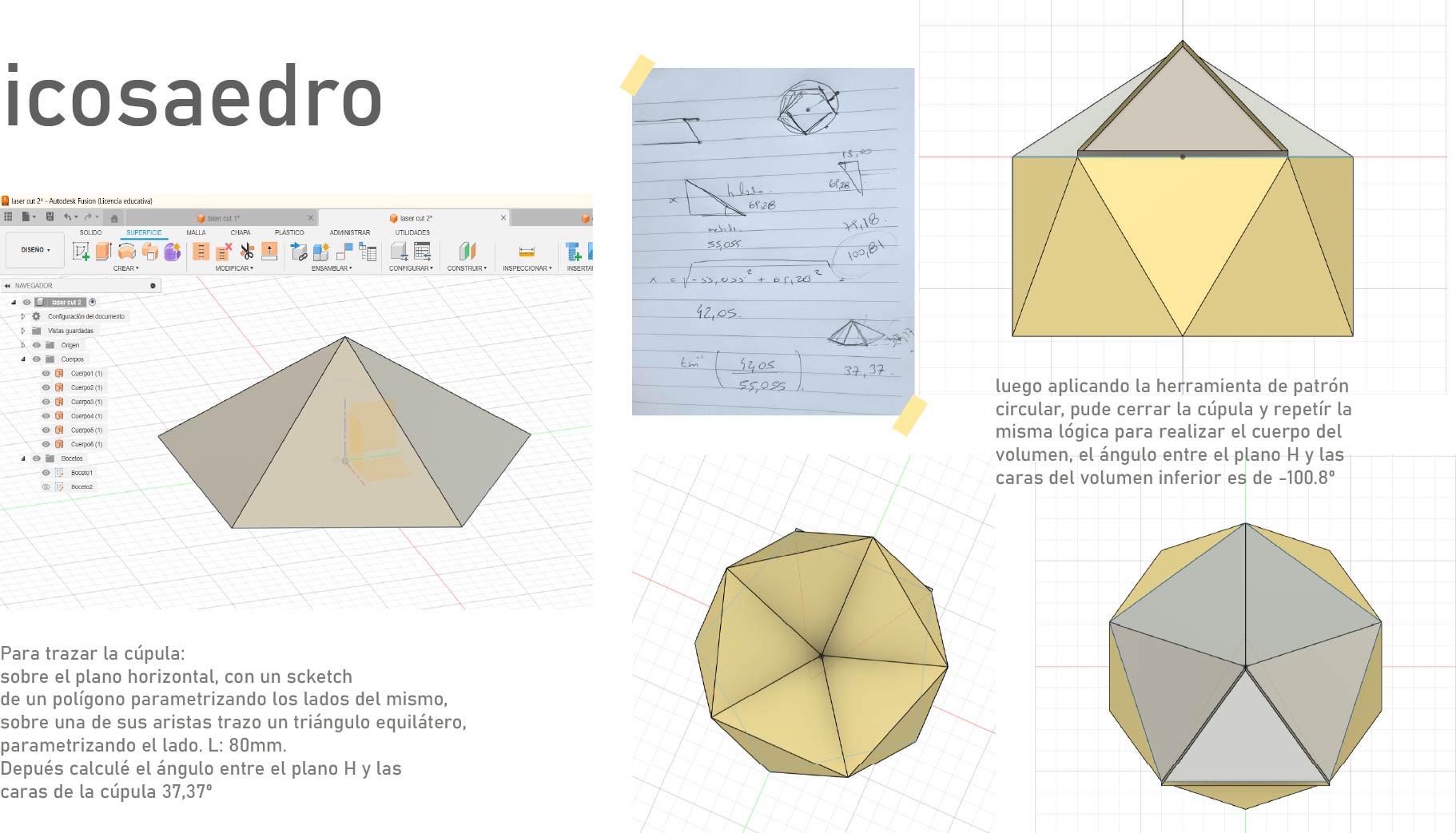Show Boceto2 by clicking its eye icon
Viewport: 1456px width, 833px height.
coord(46,487)
